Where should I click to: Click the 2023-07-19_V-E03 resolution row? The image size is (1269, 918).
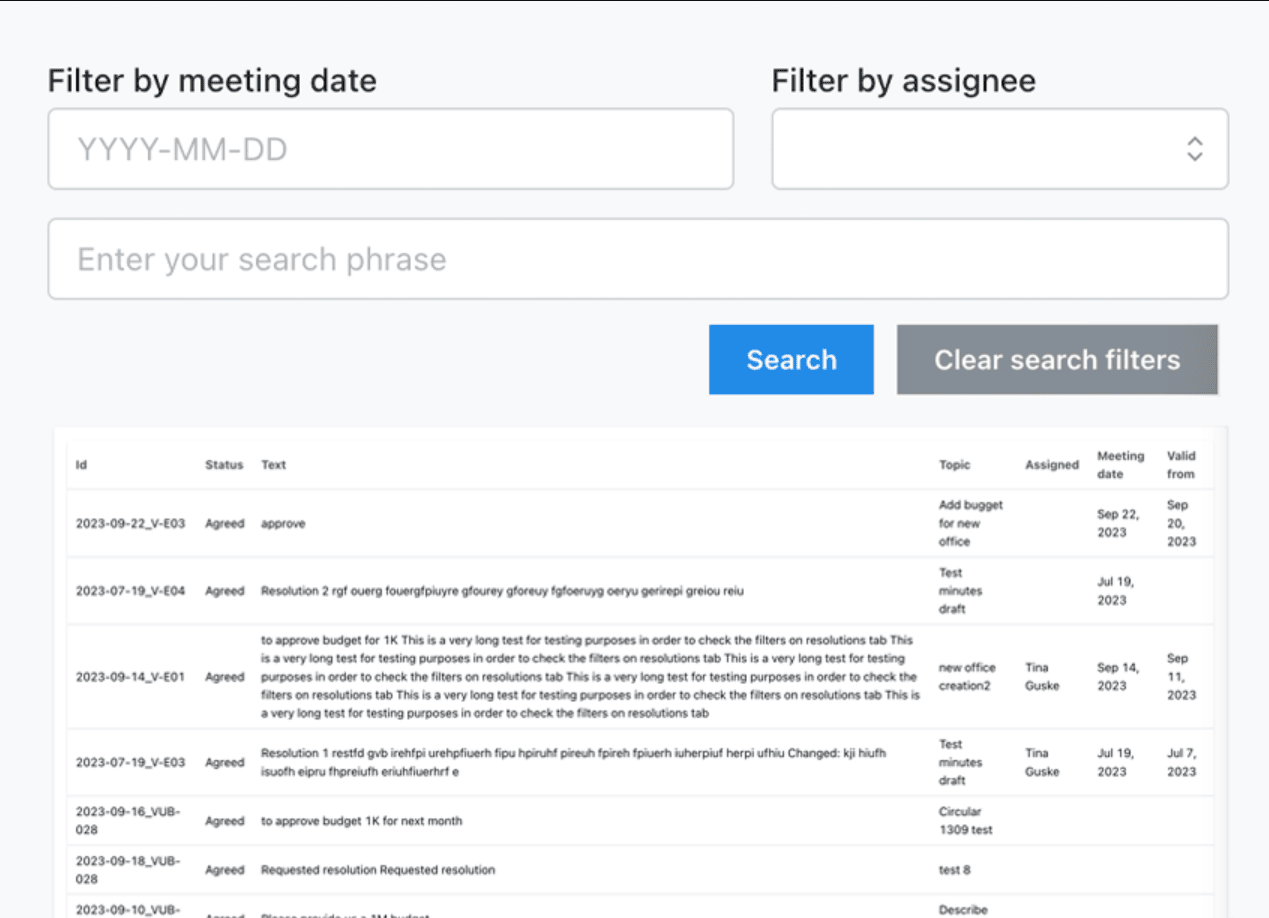click(130, 762)
